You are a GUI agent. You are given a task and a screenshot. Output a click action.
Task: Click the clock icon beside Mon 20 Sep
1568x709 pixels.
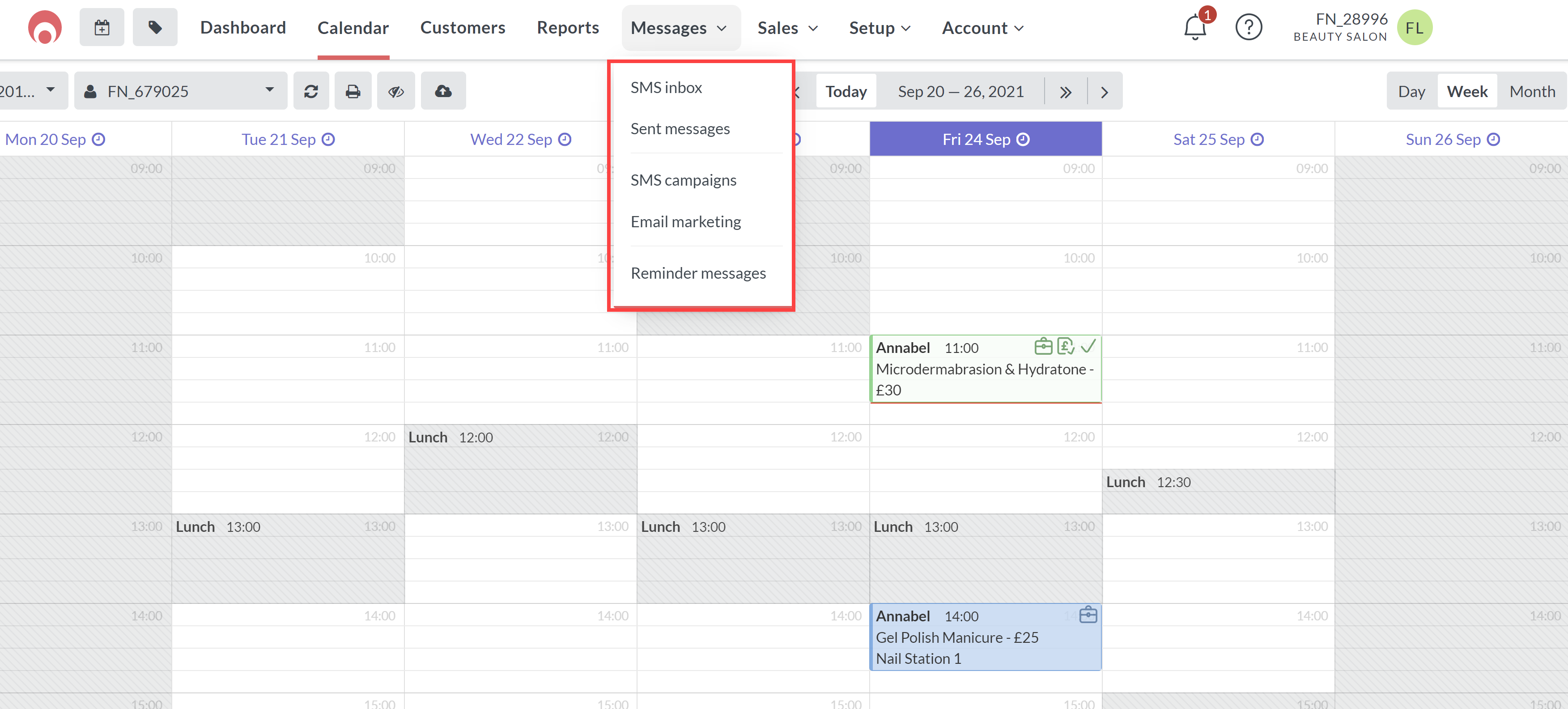[98, 140]
